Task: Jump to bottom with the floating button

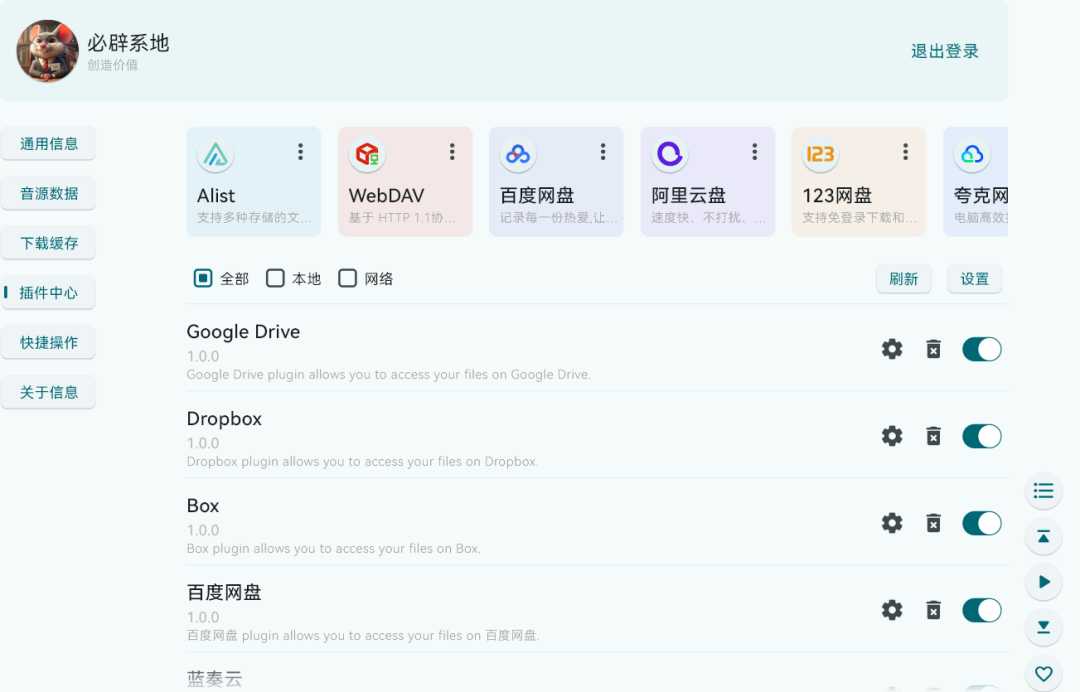Action: tap(1043, 627)
